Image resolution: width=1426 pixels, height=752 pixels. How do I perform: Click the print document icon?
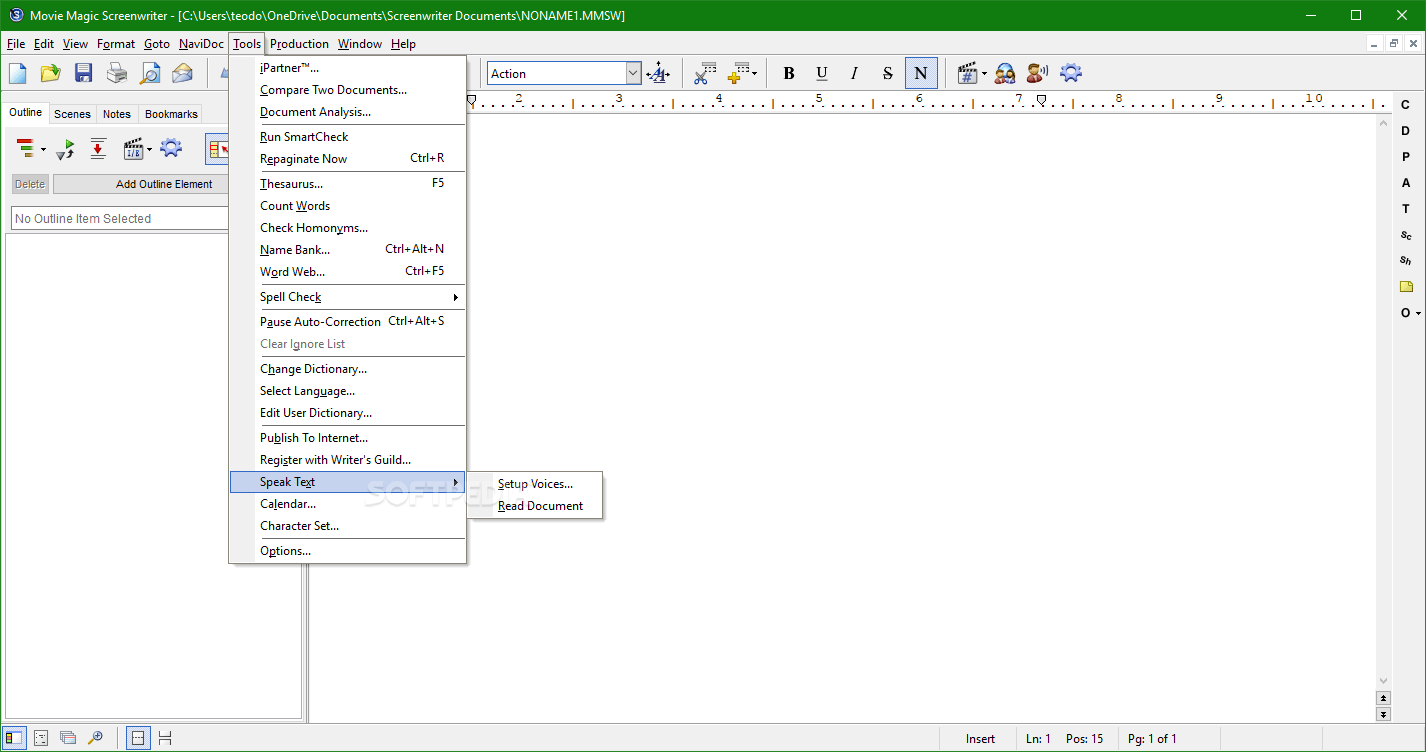116,72
